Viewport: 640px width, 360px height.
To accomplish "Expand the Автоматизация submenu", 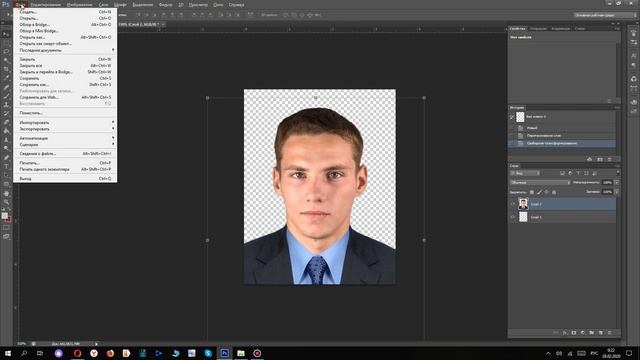I will click(65, 138).
